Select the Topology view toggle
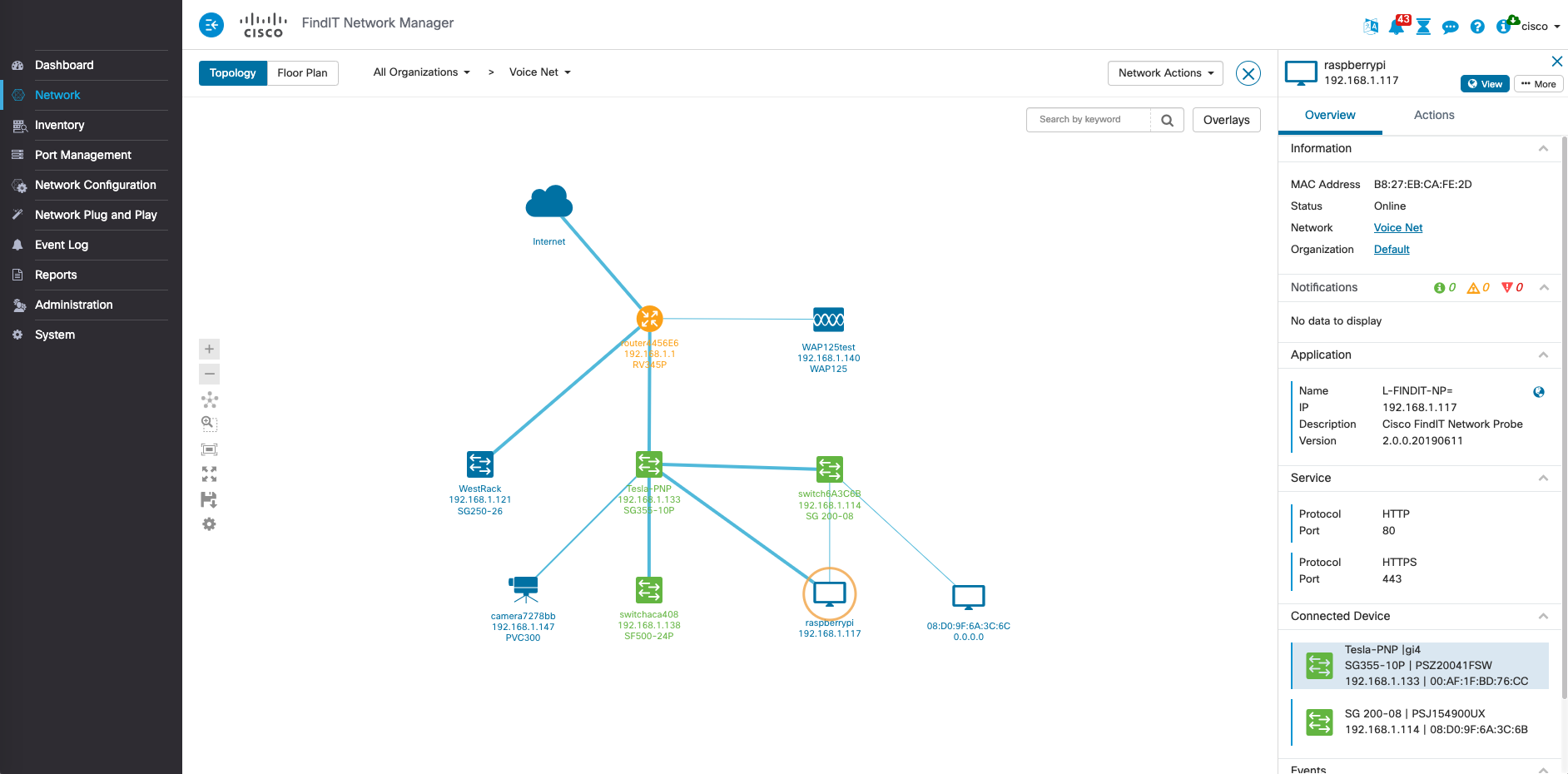 click(x=233, y=73)
